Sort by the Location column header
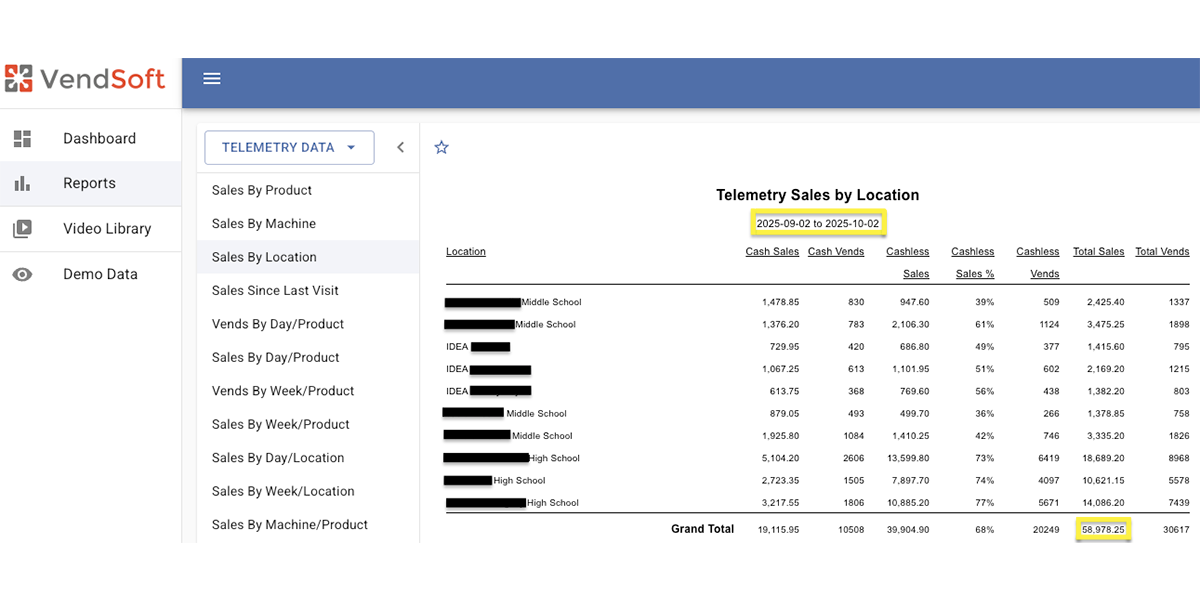The width and height of the screenshot is (1200, 601). pyautogui.click(x=466, y=252)
